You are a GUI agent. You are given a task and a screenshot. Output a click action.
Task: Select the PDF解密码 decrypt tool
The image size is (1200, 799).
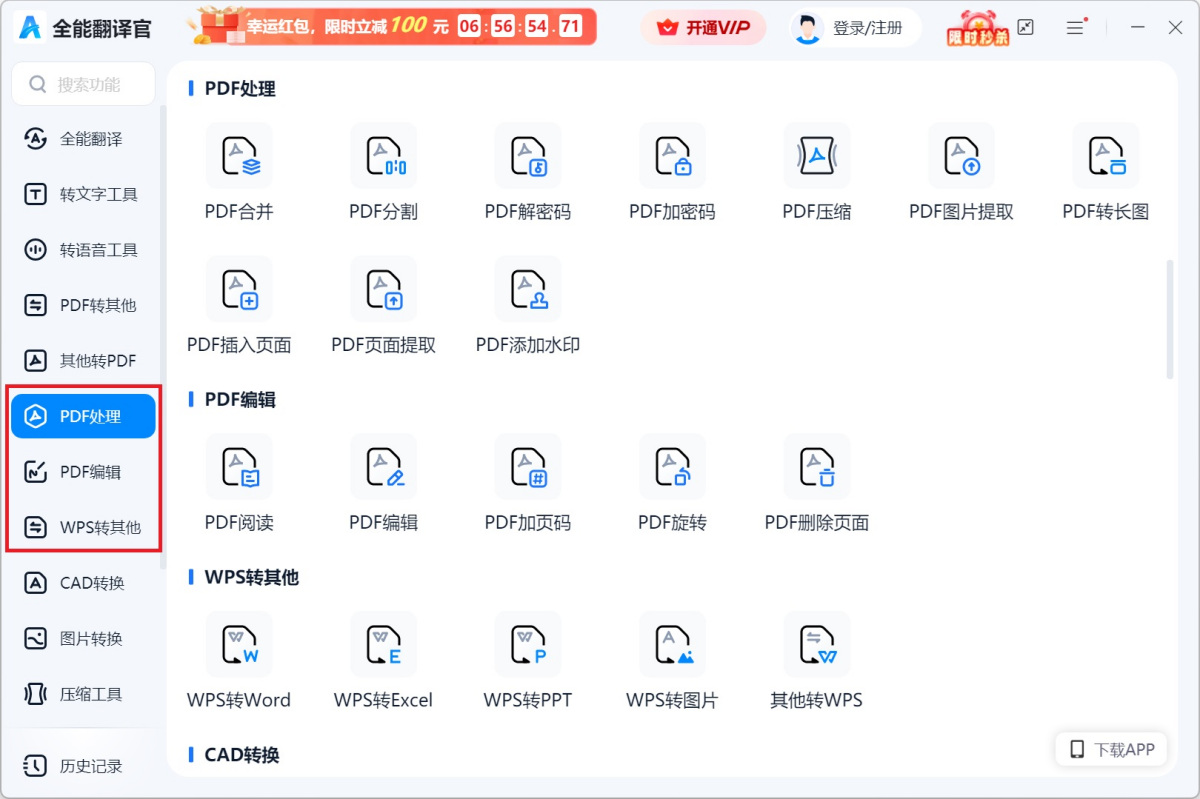point(527,170)
